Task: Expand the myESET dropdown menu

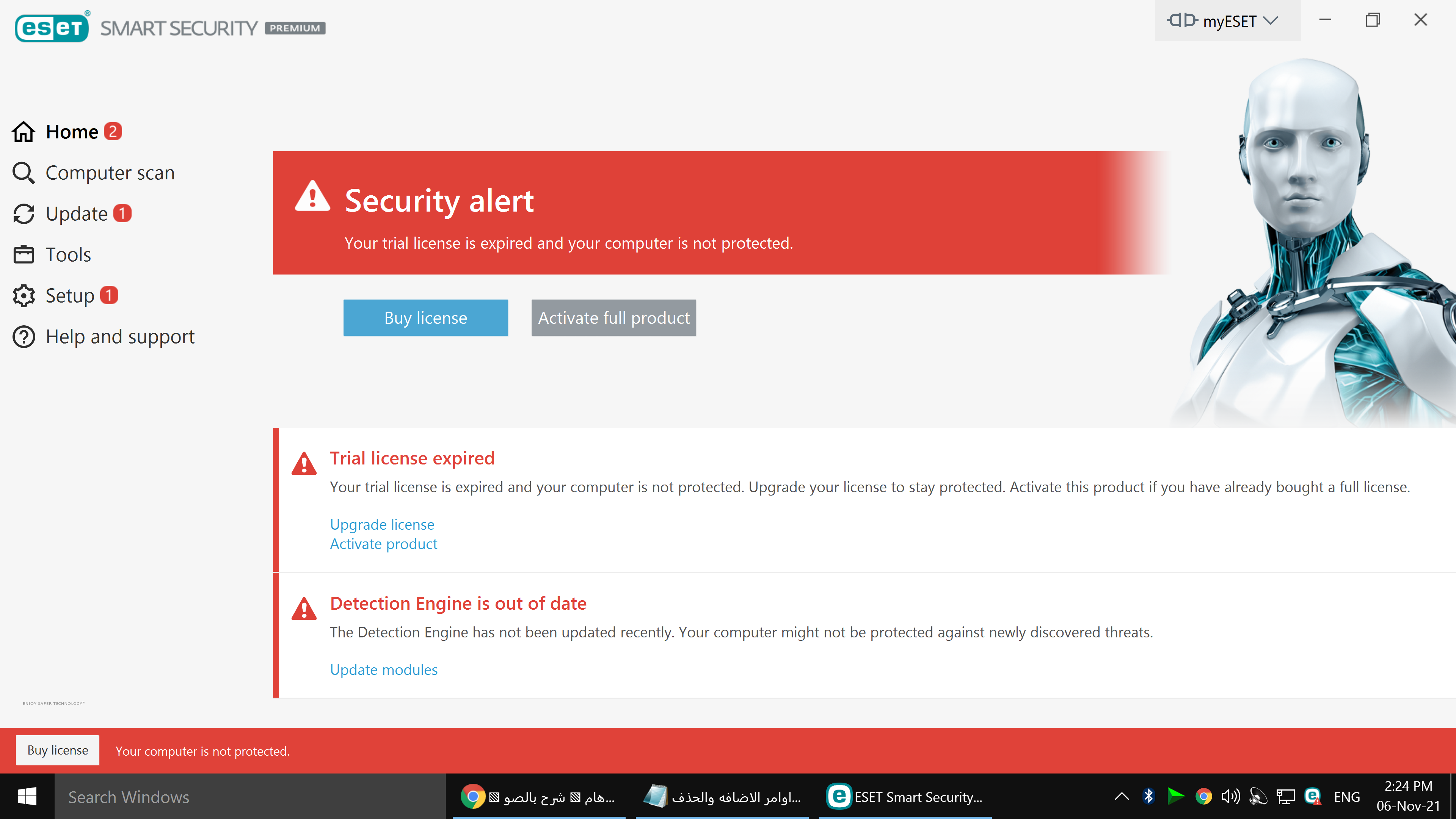Action: coord(1227,21)
